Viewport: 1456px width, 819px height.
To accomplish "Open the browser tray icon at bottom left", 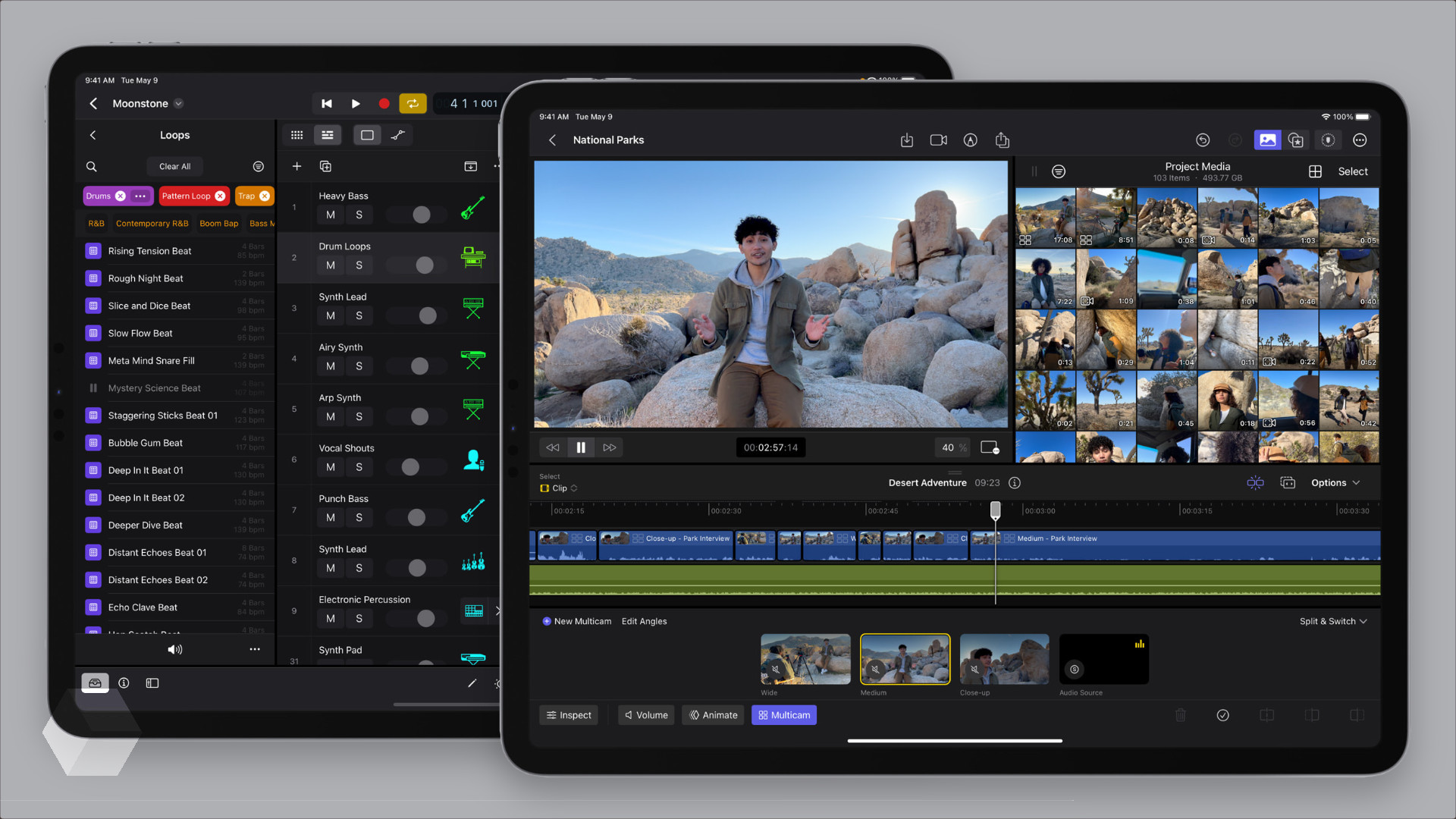I will (95, 683).
